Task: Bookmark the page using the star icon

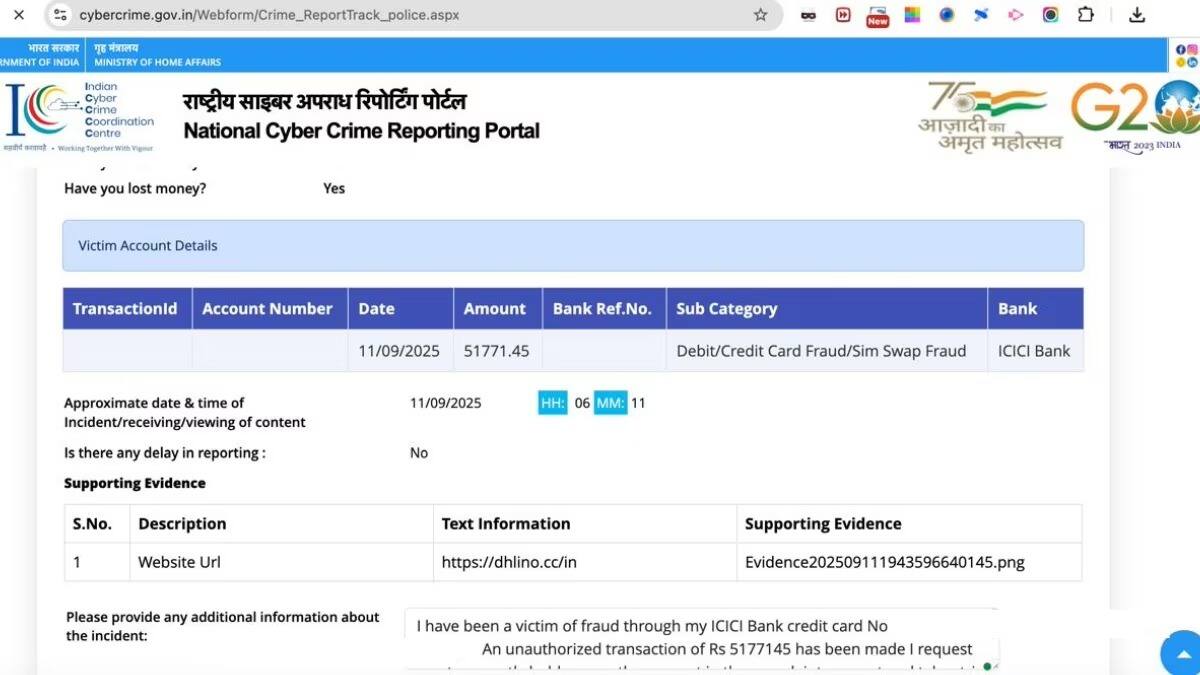Action: pyautogui.click(x=761, y=15)
